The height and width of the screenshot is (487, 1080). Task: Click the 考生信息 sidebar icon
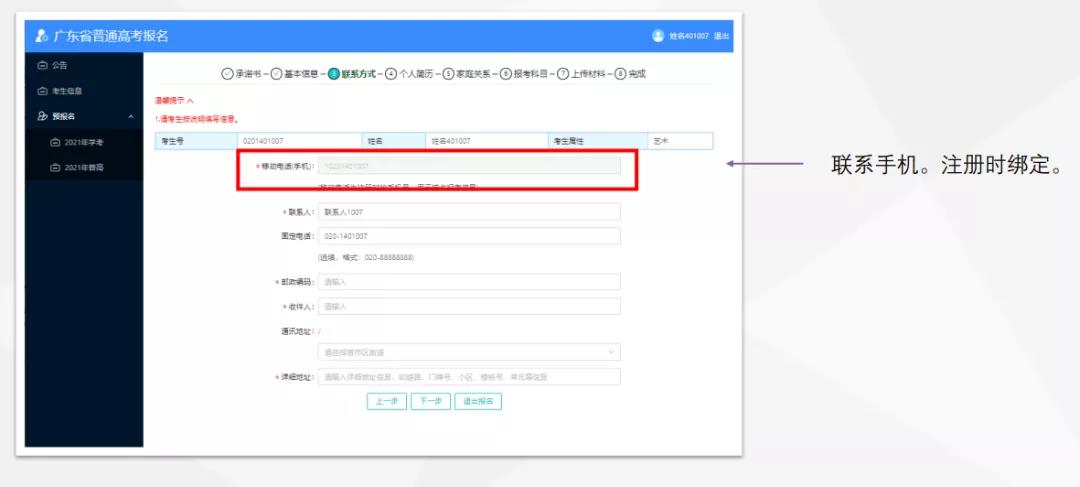click(x=43, y=91)
